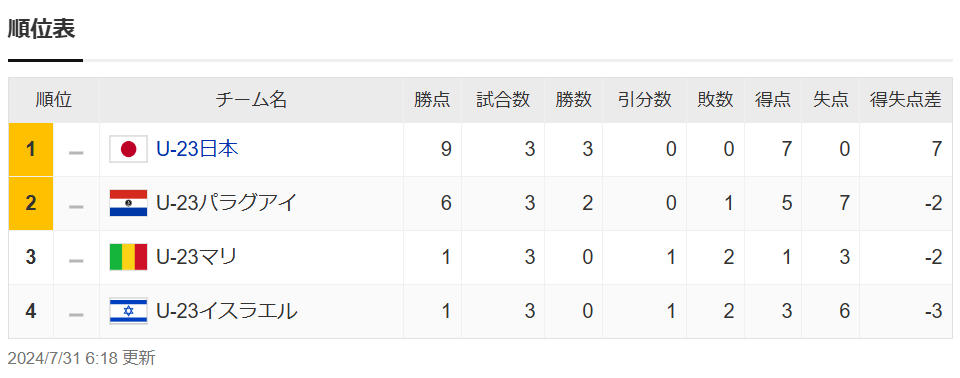
Task: Click rank change dash icon for Paraguay
Action: [x=77, y=206]
